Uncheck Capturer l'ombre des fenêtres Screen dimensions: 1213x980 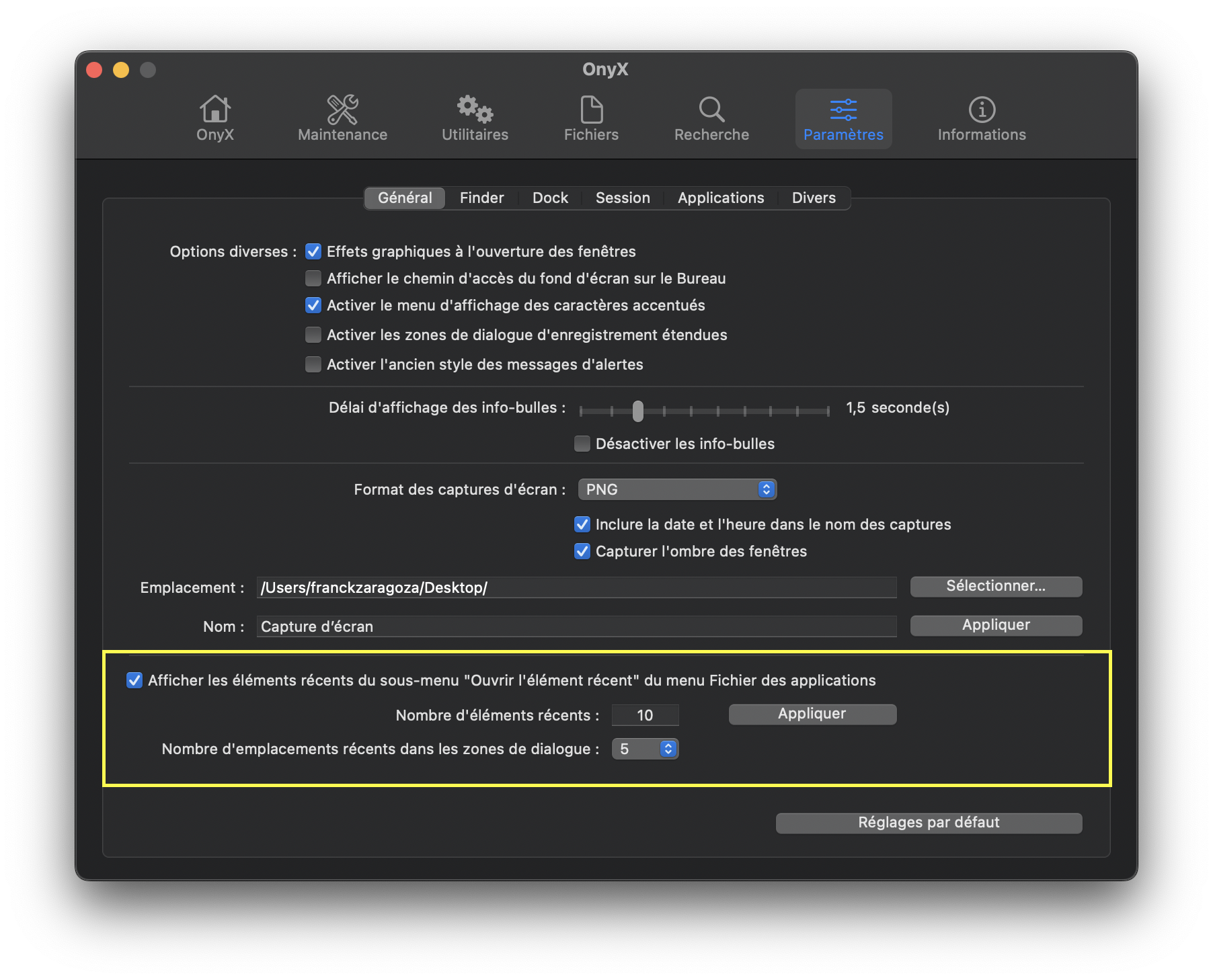point(582,551)
